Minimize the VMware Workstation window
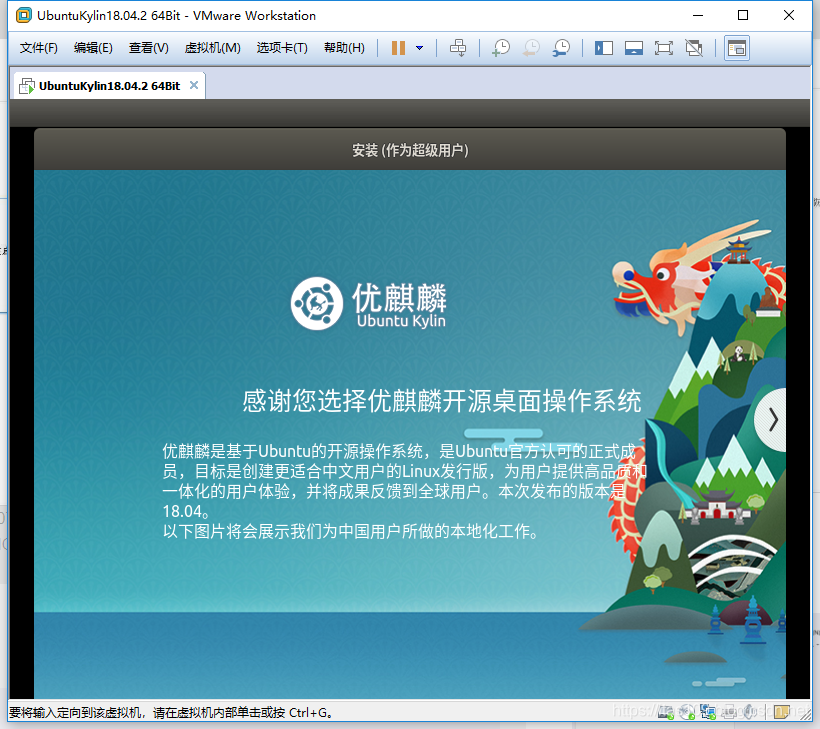 click(x=698, y=15)
